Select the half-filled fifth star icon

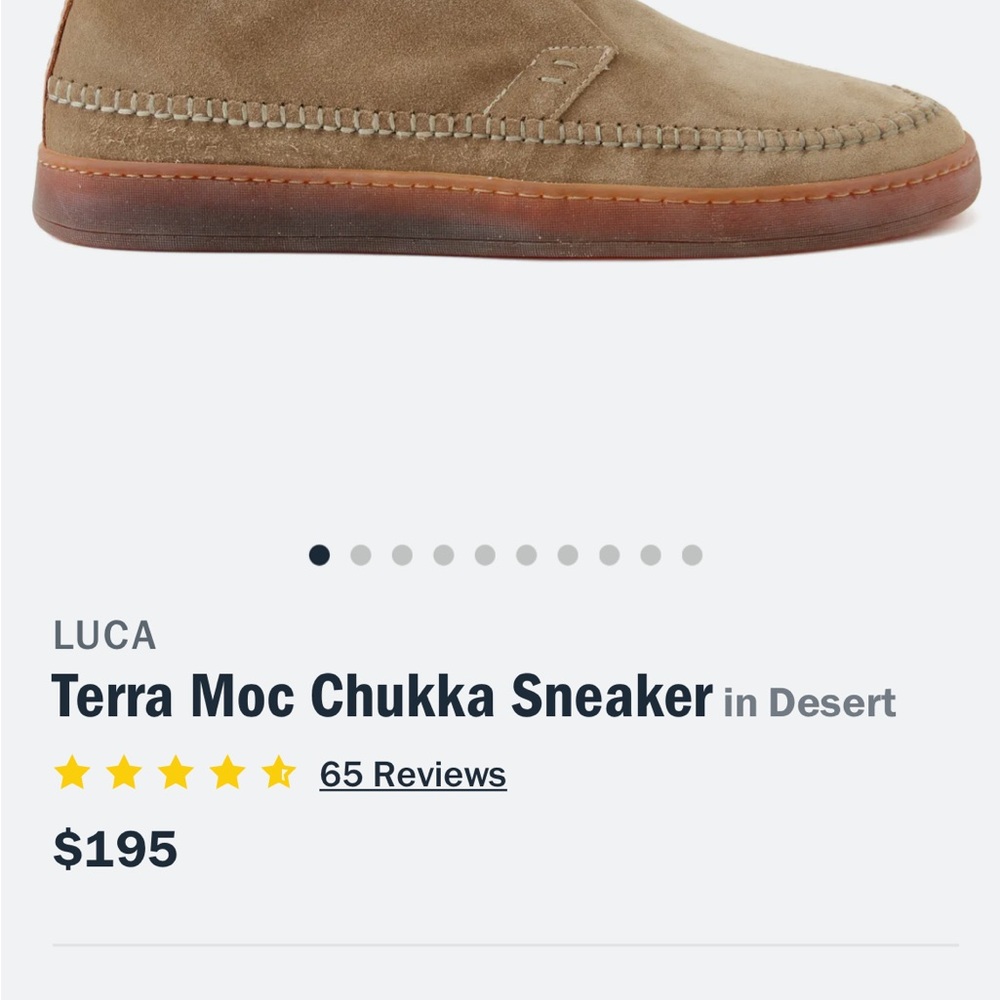pyautogui.click(x=282, y=771)
